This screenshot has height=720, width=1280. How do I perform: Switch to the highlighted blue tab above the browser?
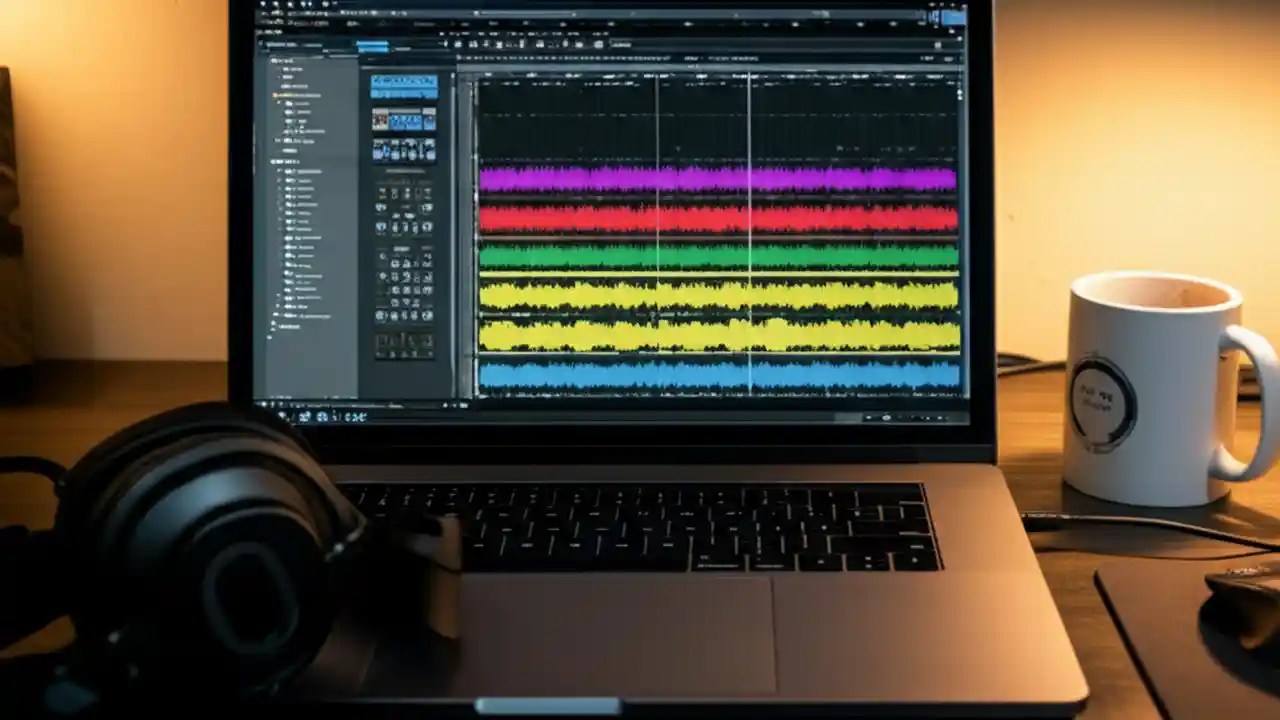point(371,46)
